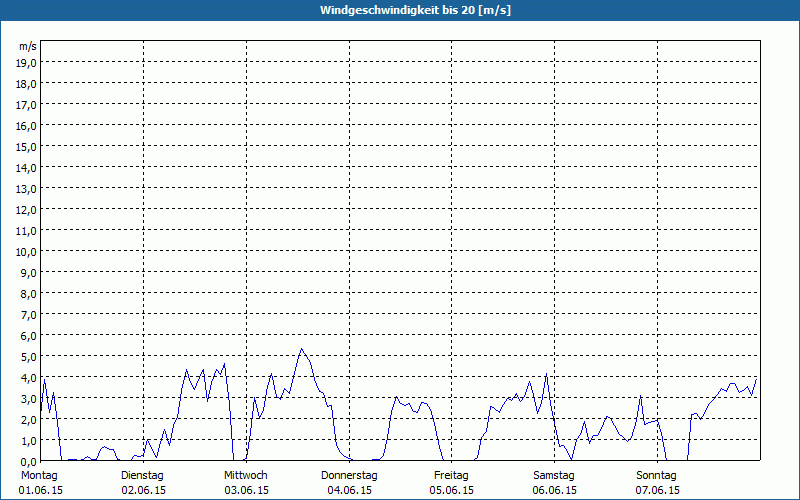Select the 19,0 y-axis label
Screen dimensions: 800x500
(x=27, y=62)
